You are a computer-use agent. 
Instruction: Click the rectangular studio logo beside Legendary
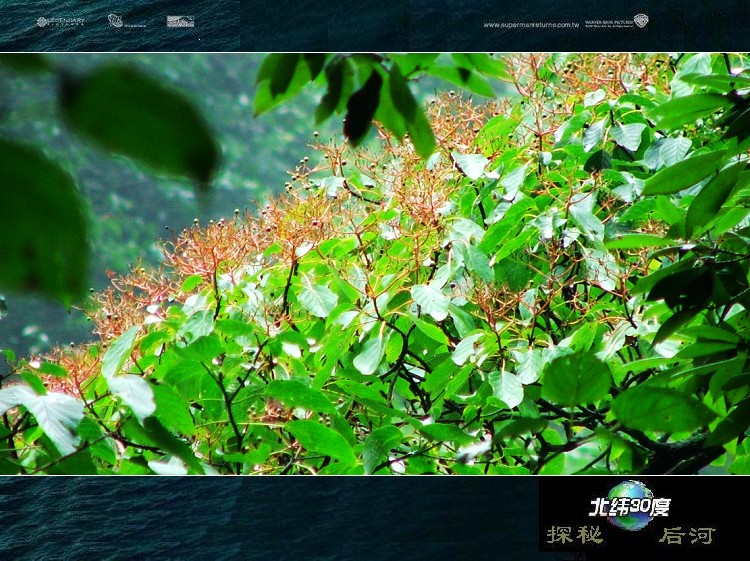[180, 22]
